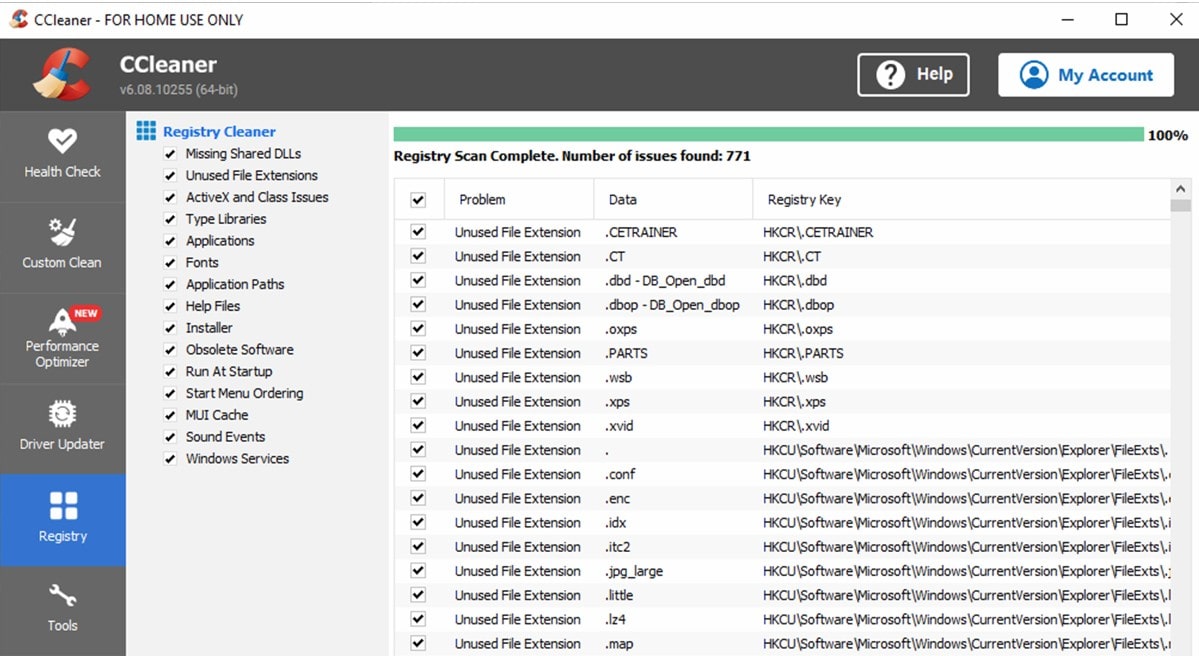Deselect the .CETRAINER unused file extension row

(417, 231)
